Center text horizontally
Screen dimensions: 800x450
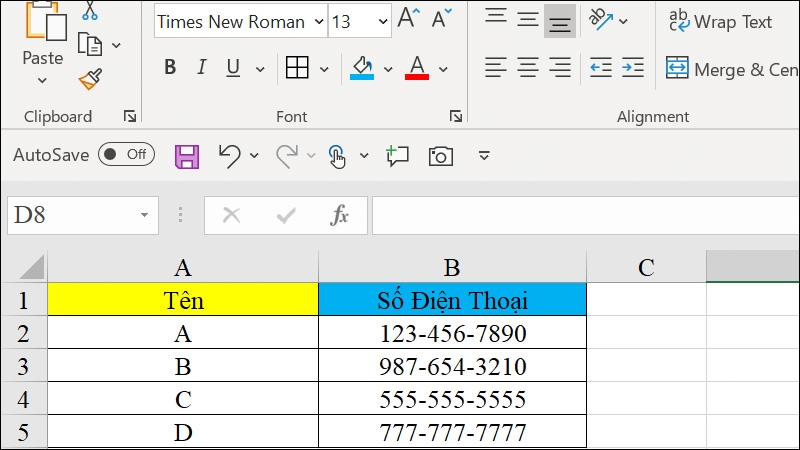[x=528, y=67]
